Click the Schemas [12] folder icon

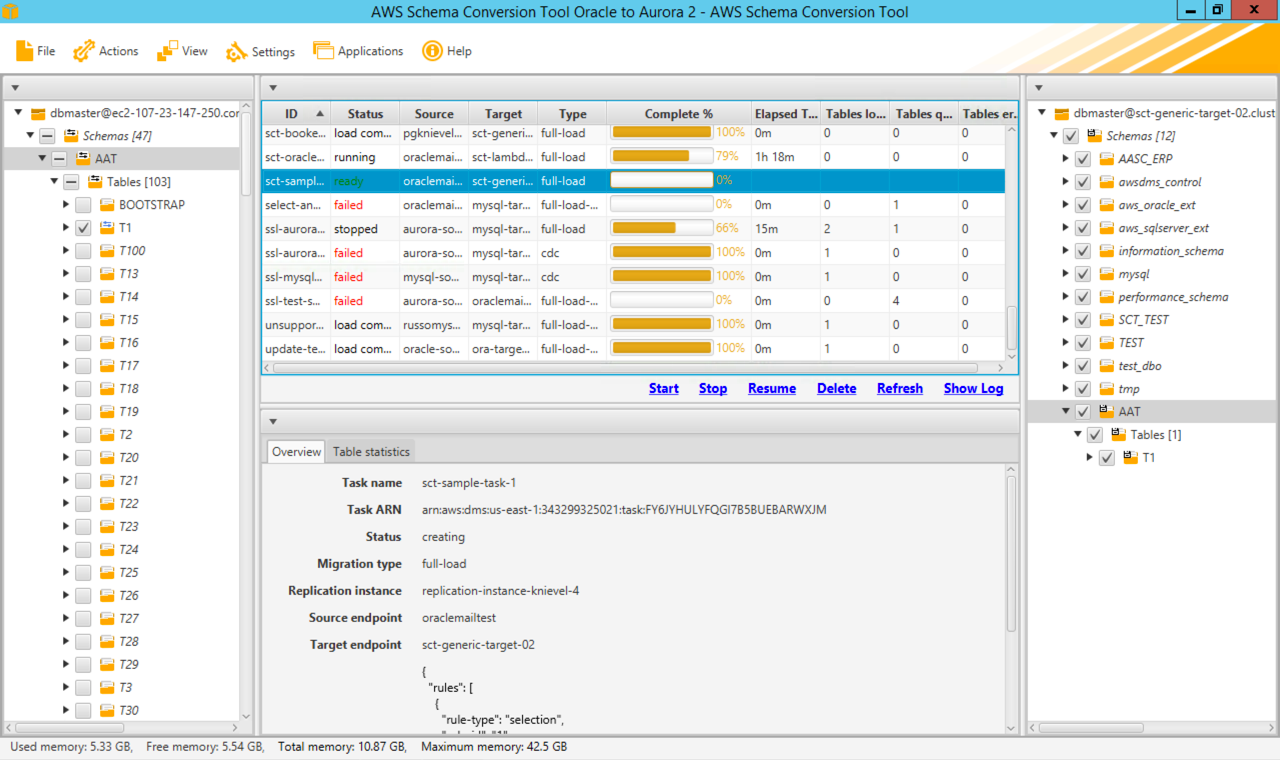coord(1095,136)
